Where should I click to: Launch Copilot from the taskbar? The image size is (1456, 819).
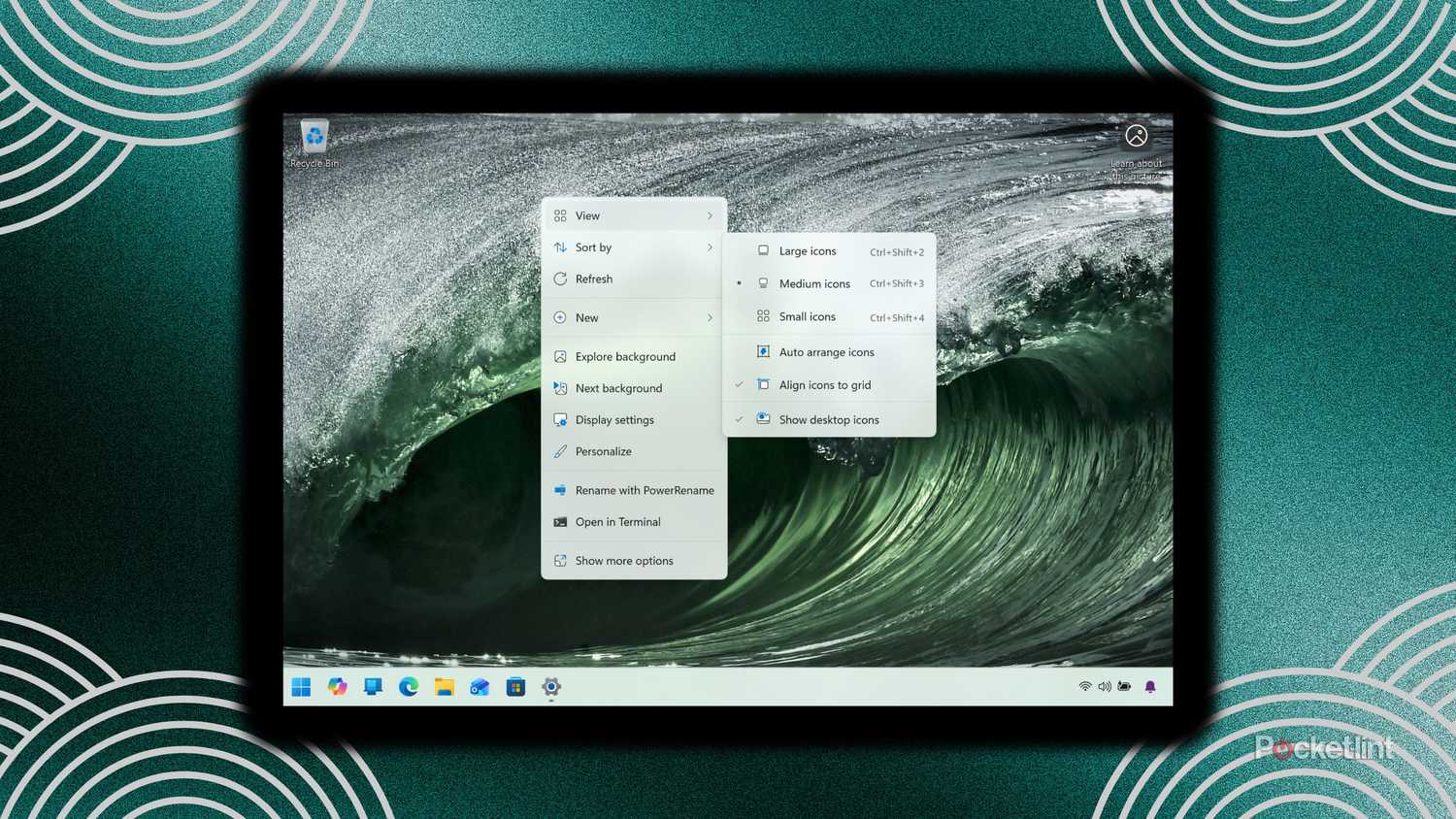point(337,687)
